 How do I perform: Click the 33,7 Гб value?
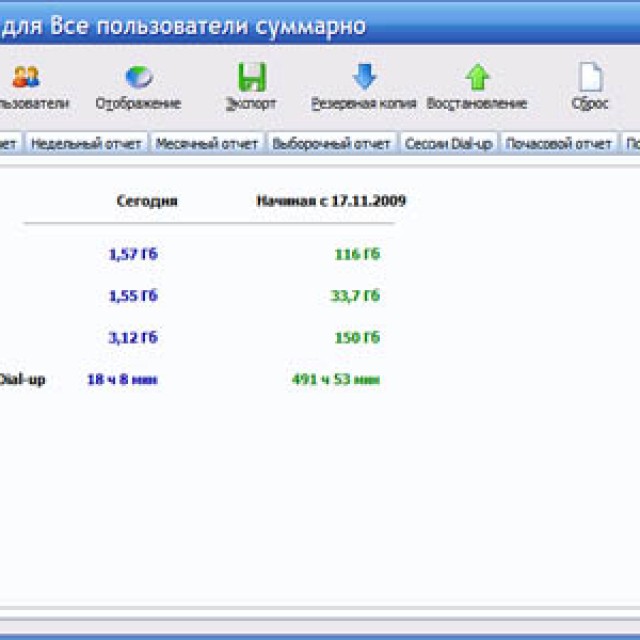pos(355,296)
